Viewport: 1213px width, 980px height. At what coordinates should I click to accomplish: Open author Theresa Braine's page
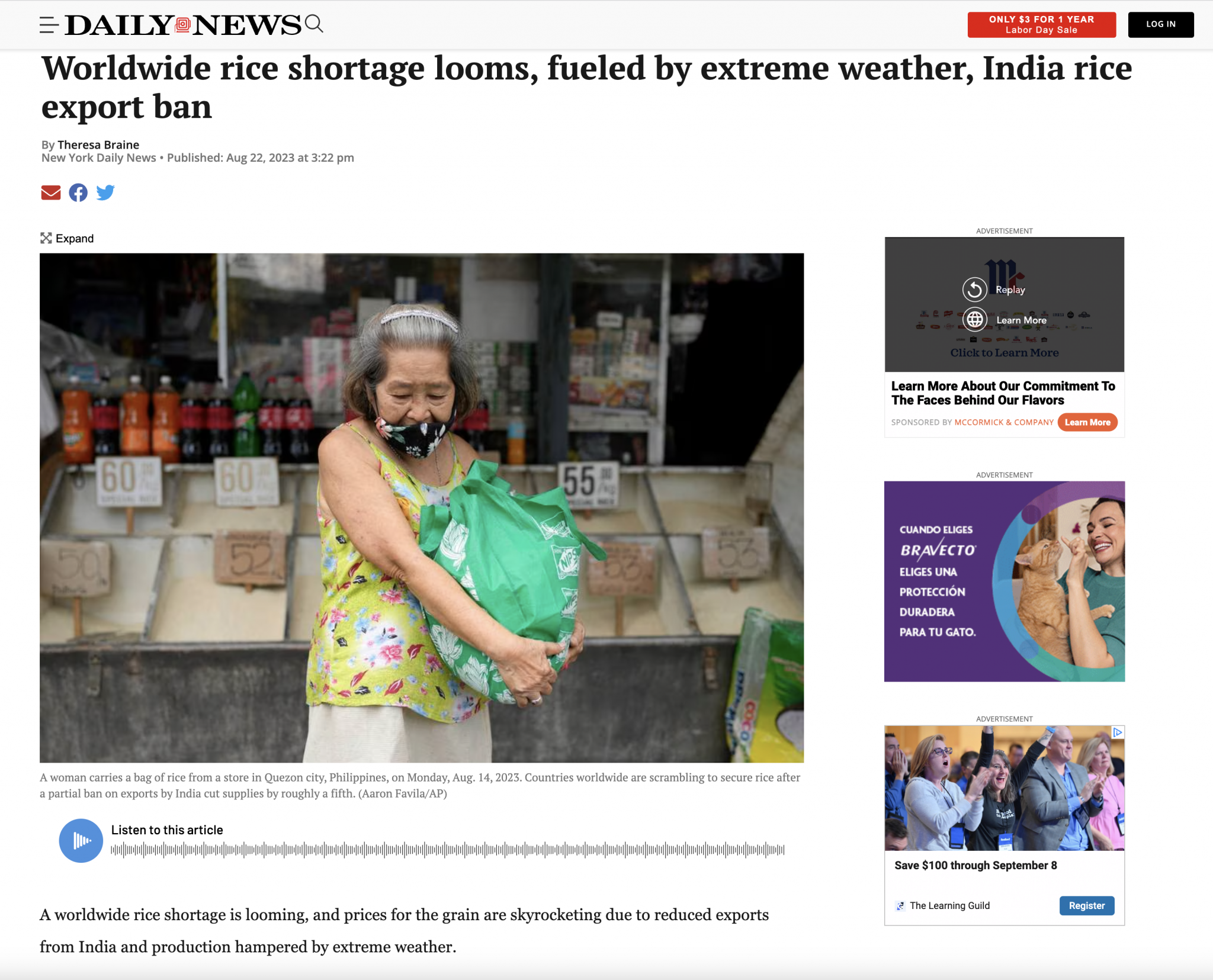(98, 144)
